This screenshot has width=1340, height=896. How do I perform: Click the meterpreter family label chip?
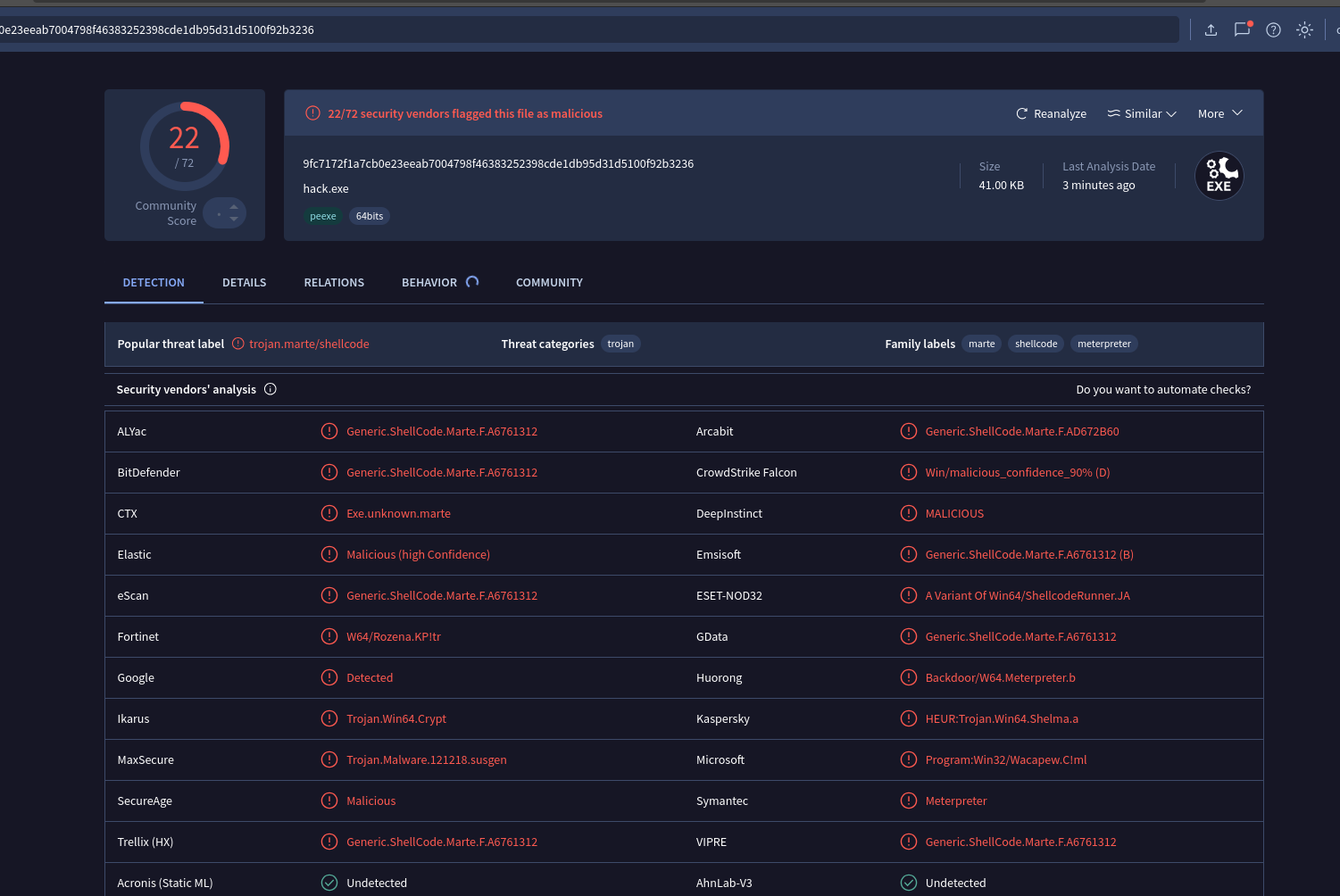[x=1104, y=344]
